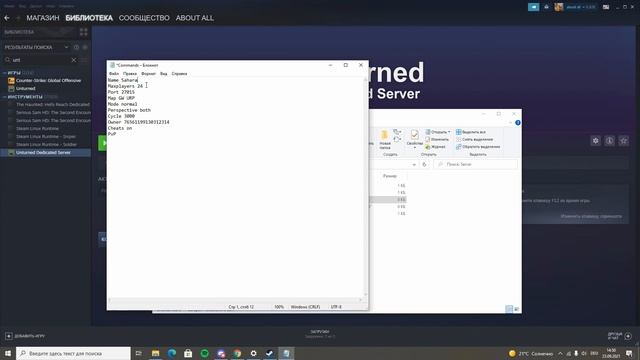Switch library to grid view icon
This screenshot has height=360, width=640.
pyautogui.click(x=84, y=32)
